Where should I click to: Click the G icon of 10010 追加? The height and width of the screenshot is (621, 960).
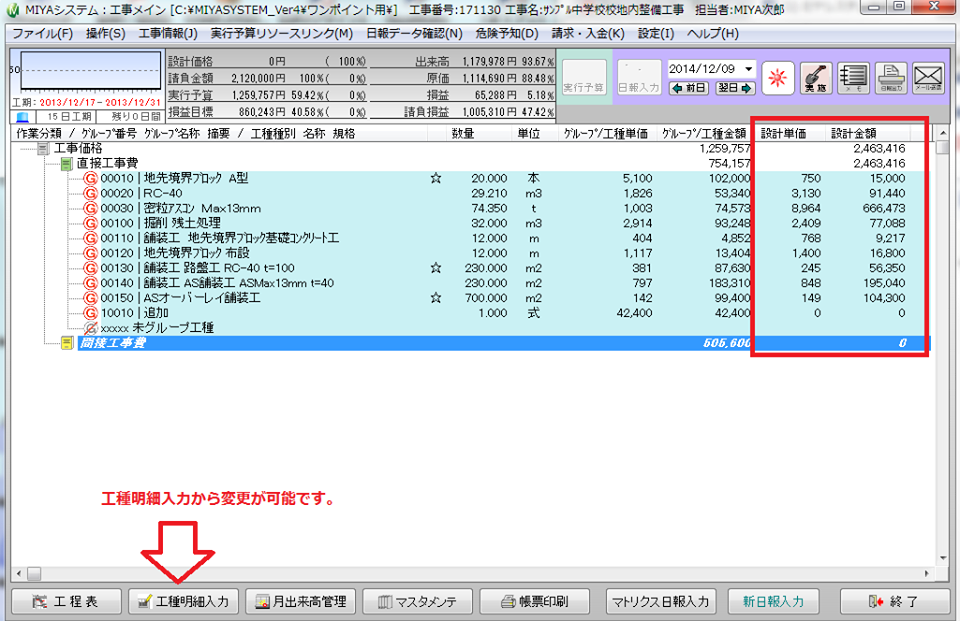[91, 313]
